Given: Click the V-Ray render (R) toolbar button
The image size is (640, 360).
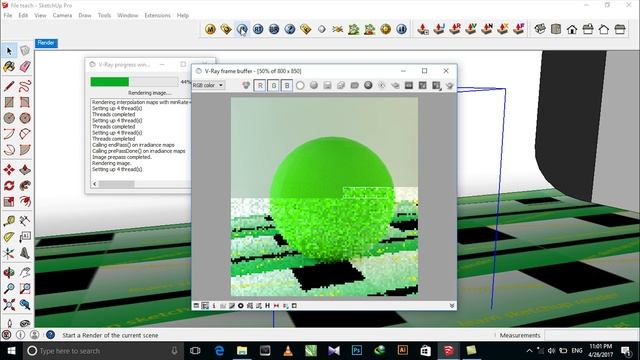Looking at the screenshot, I should (242, 29).
